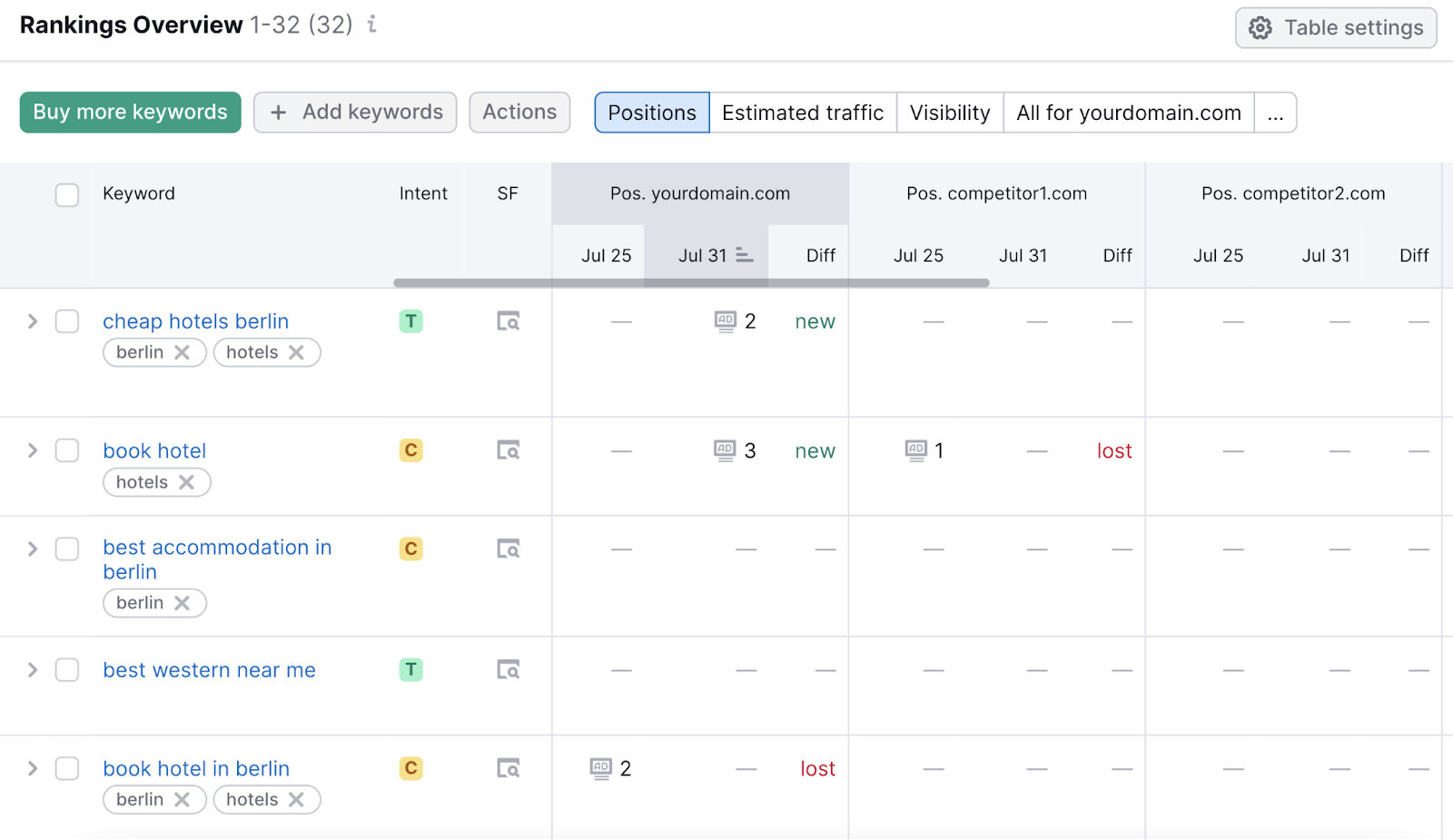Viewport: 1453px width, 840px height.
Task: Open SERP preview for cheap hotels berlin
Action: coord(509,321)
